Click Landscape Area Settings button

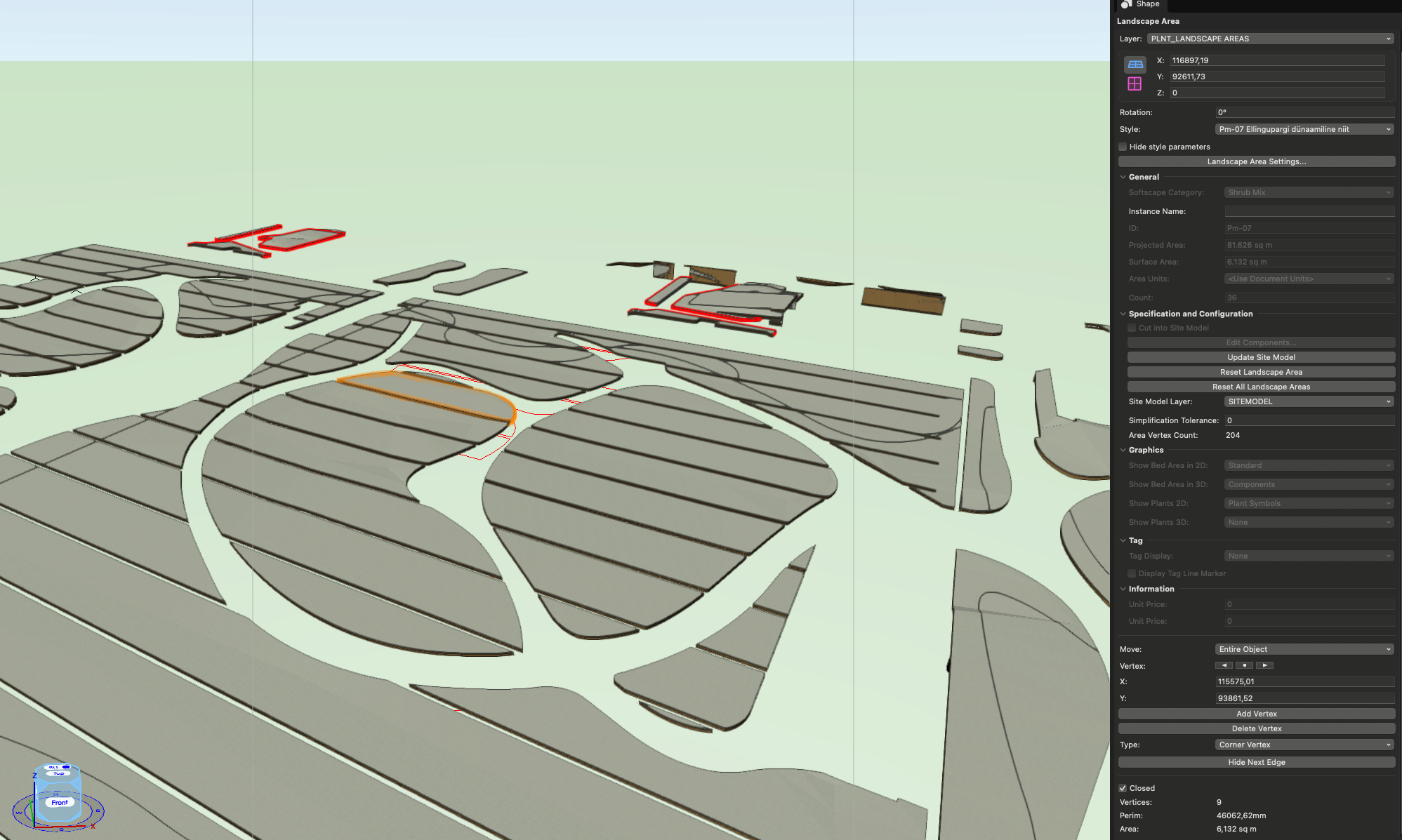click(1256, 161)
